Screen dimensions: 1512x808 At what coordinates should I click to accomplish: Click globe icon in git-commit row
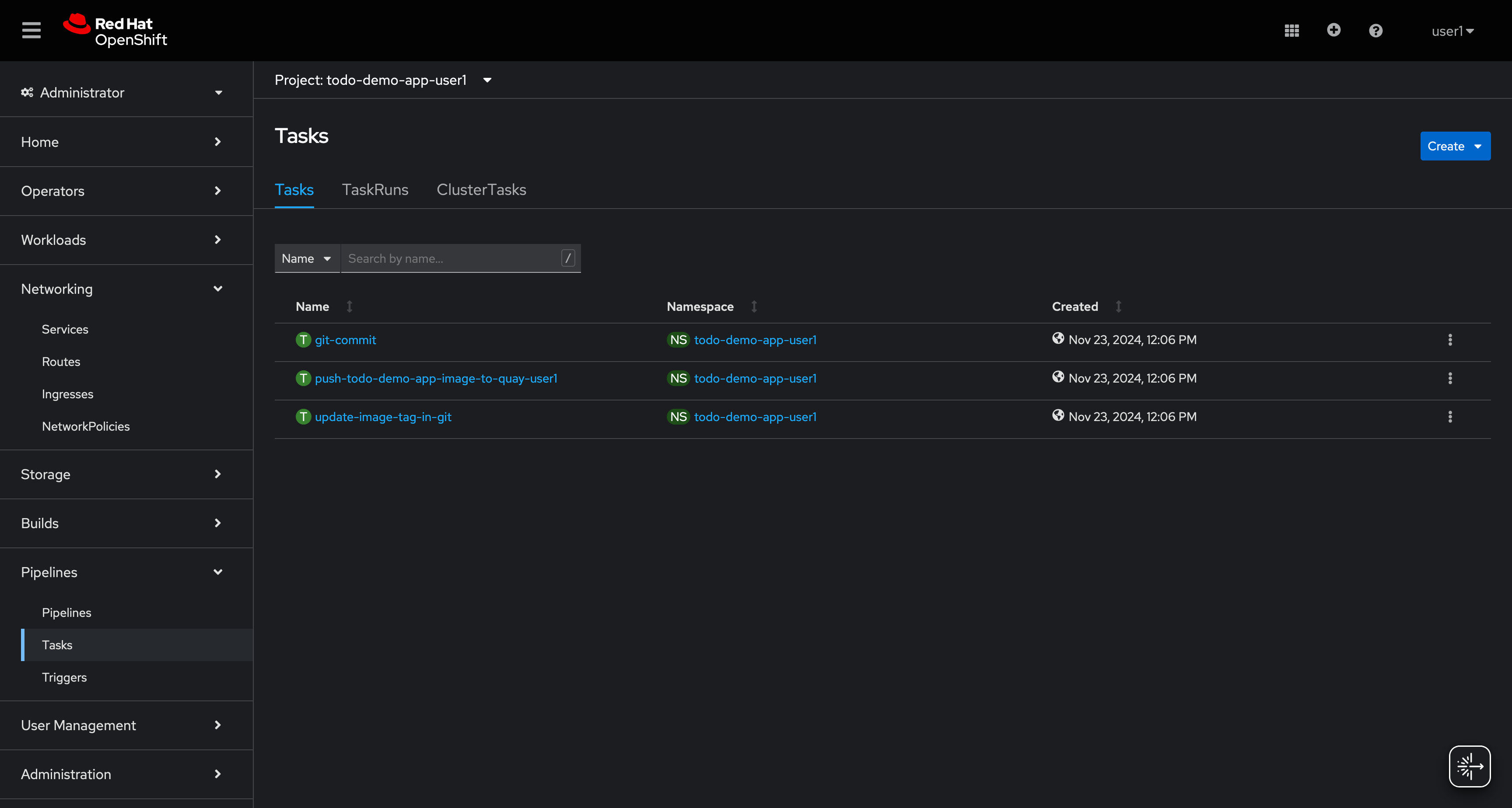click(x=1058, y=338)
